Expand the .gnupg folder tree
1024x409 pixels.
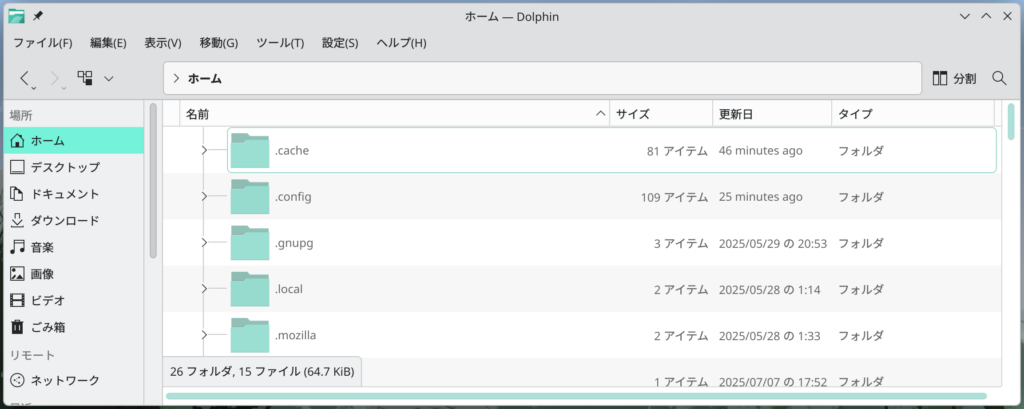coord(204,243)
